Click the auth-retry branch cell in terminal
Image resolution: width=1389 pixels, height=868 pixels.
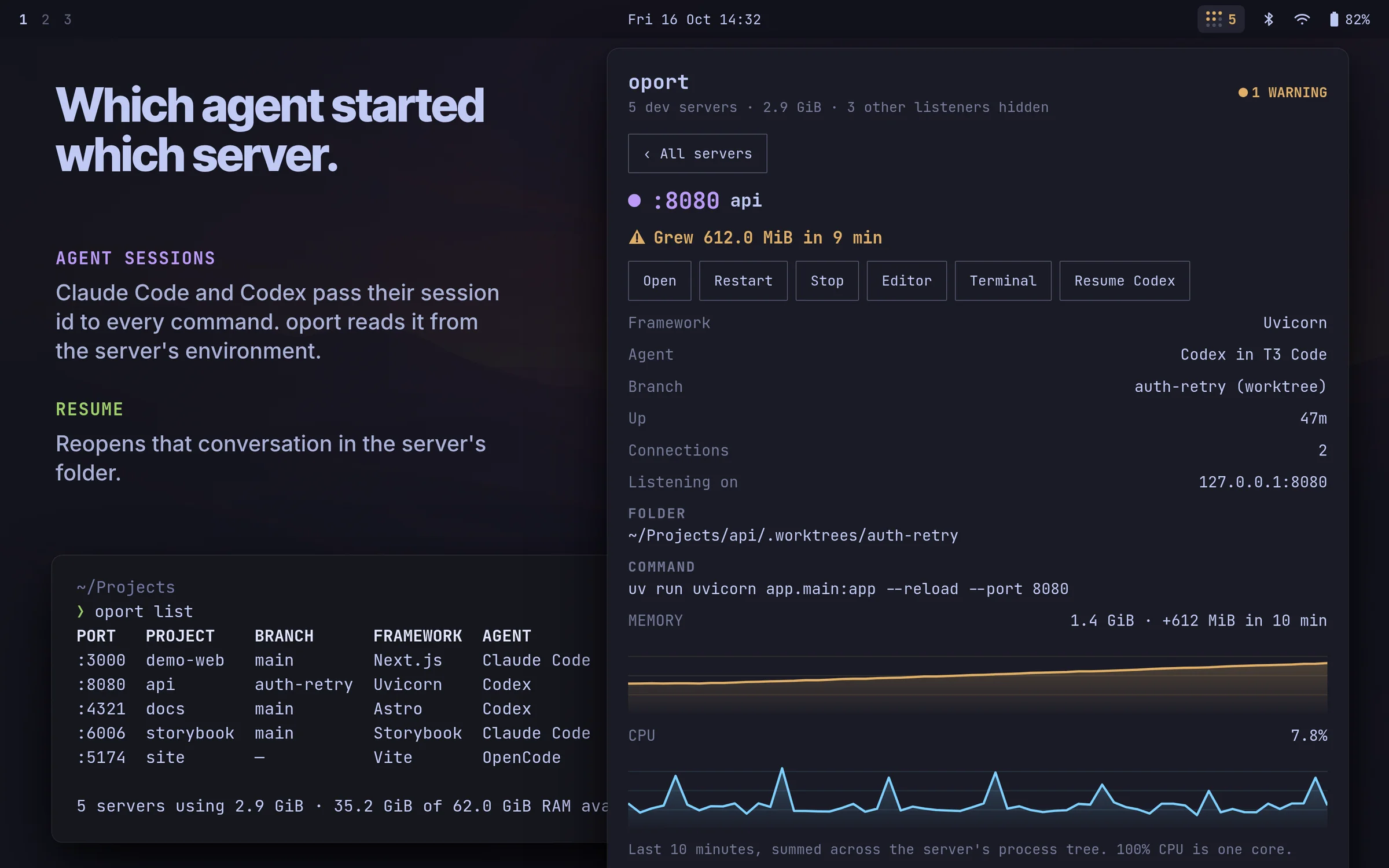[x=304, y=685]
